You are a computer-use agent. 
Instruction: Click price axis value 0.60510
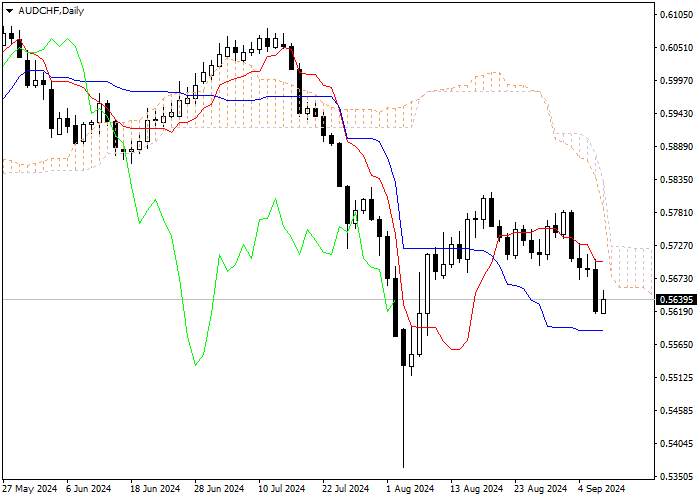pos(677,48)
